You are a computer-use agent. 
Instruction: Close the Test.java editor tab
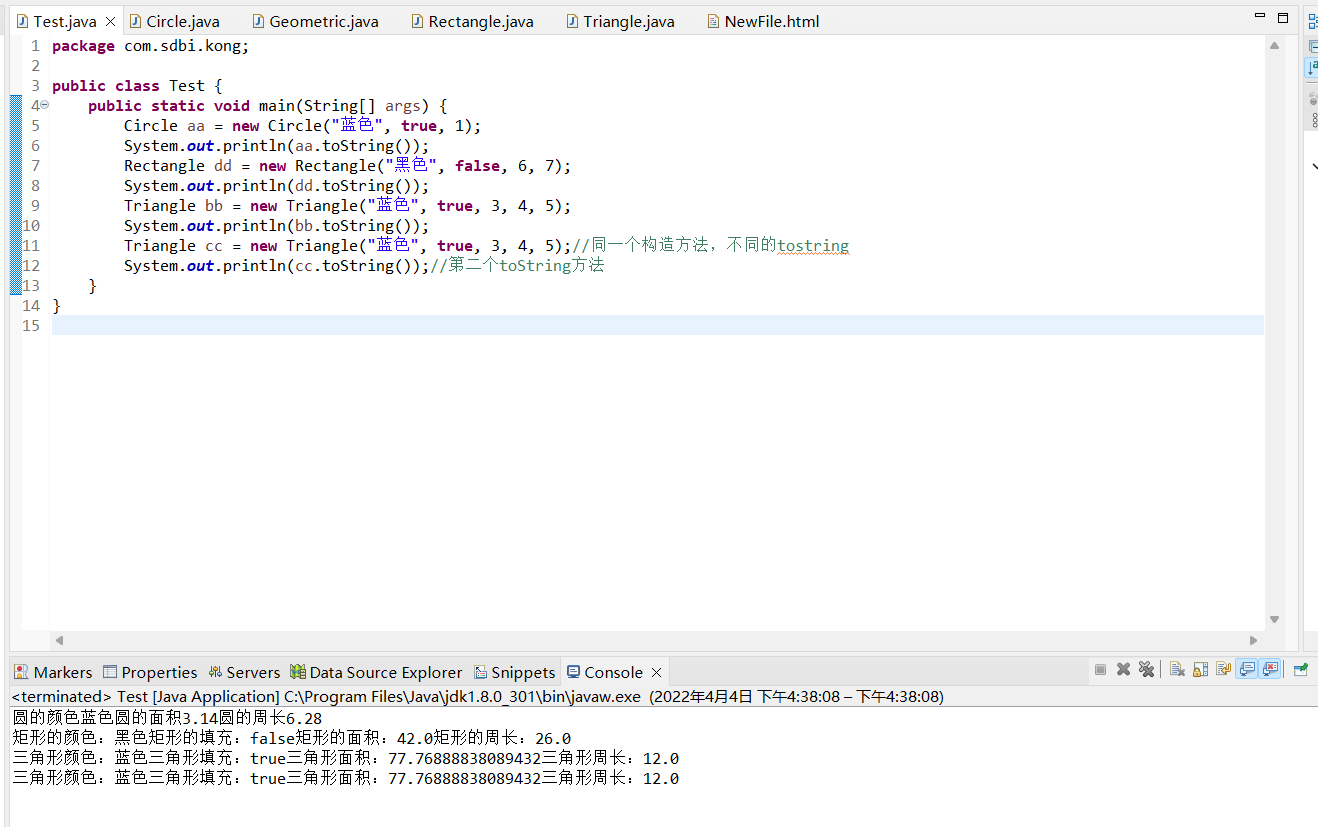click(110, 21)
